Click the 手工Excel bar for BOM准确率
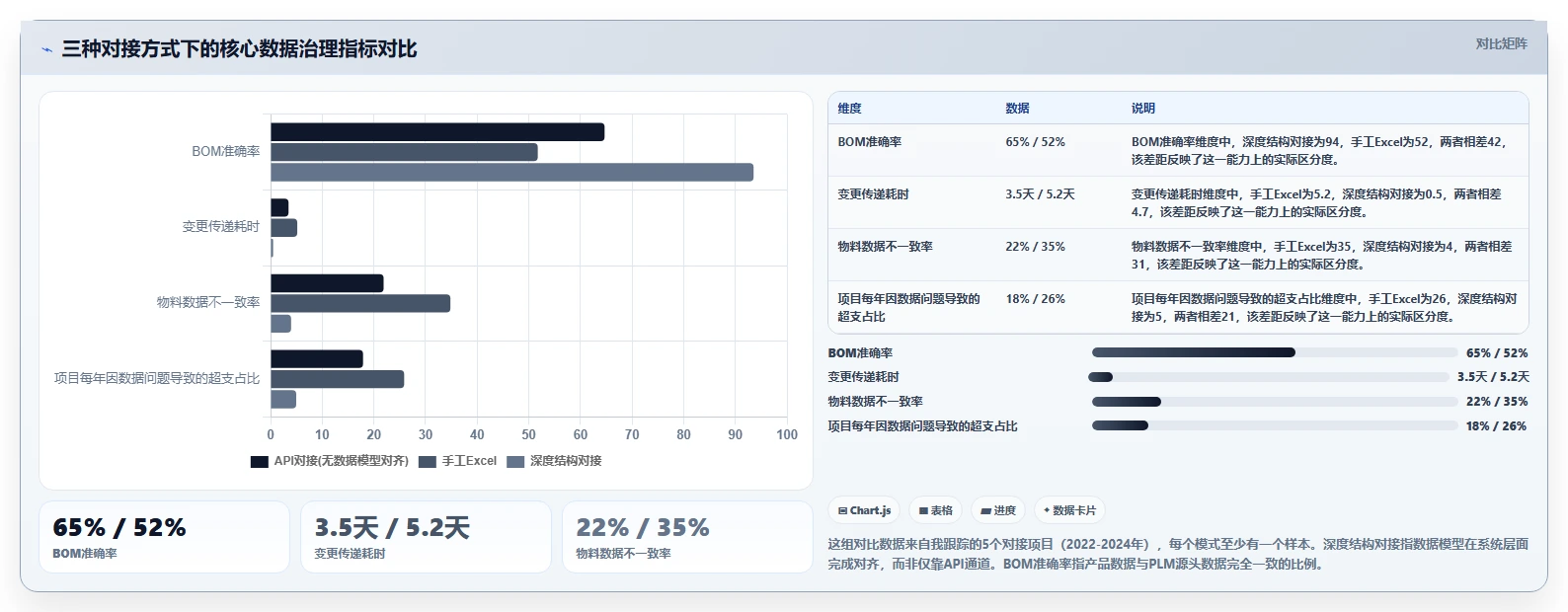Image resolution: width=1568 pixels, height=612 pixels. click(405, 152)
